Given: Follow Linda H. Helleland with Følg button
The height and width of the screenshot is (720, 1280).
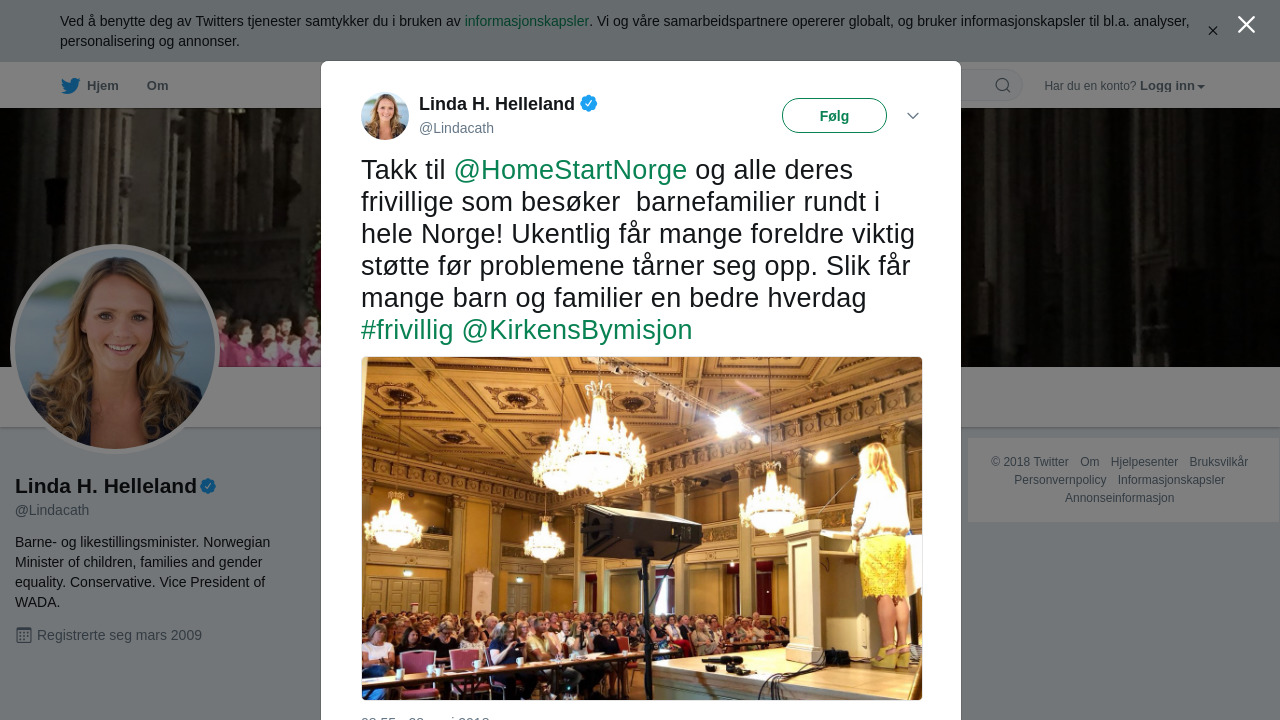Looking at the screenshot, I should pos(834,116).
